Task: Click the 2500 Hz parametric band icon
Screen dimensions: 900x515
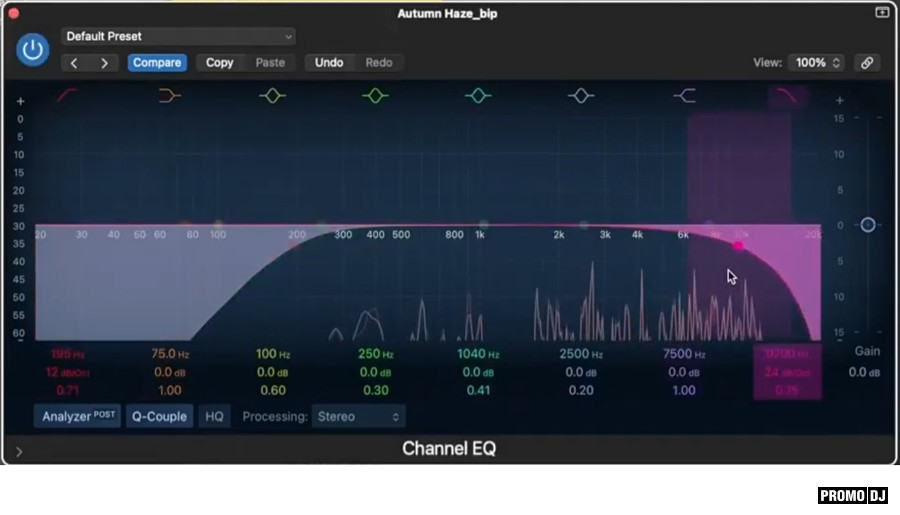Action: point(581,96)
